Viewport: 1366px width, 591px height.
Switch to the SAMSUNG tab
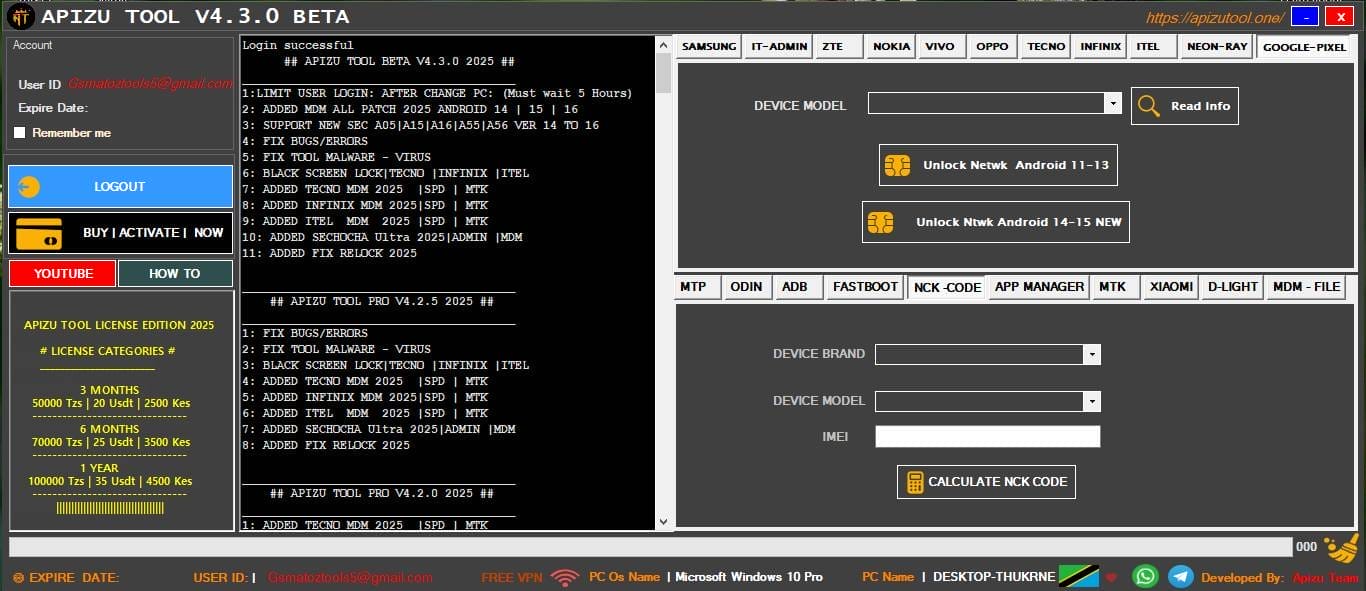point(708,46)
